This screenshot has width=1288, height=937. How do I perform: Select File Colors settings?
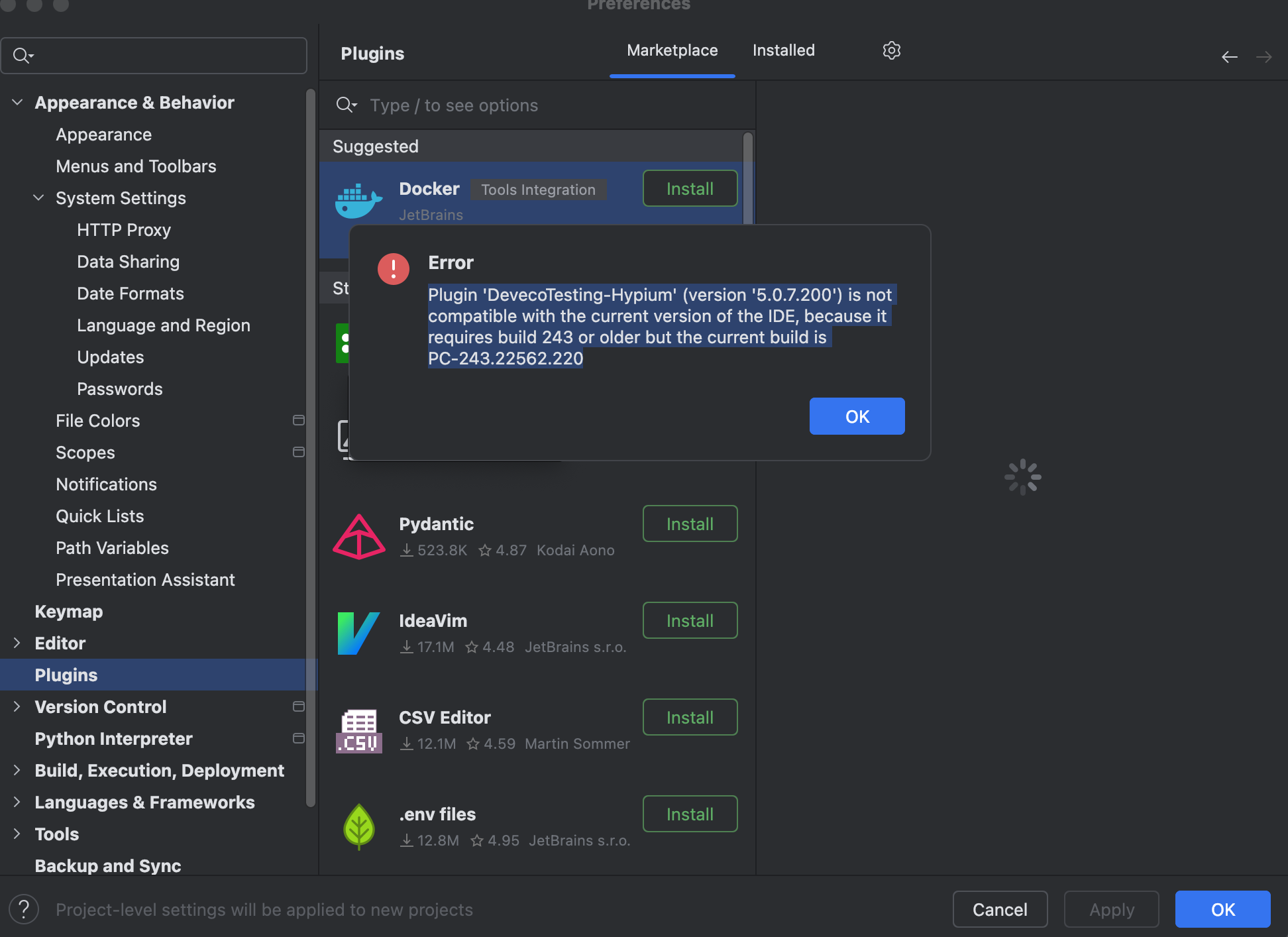(x=97, y=420)
